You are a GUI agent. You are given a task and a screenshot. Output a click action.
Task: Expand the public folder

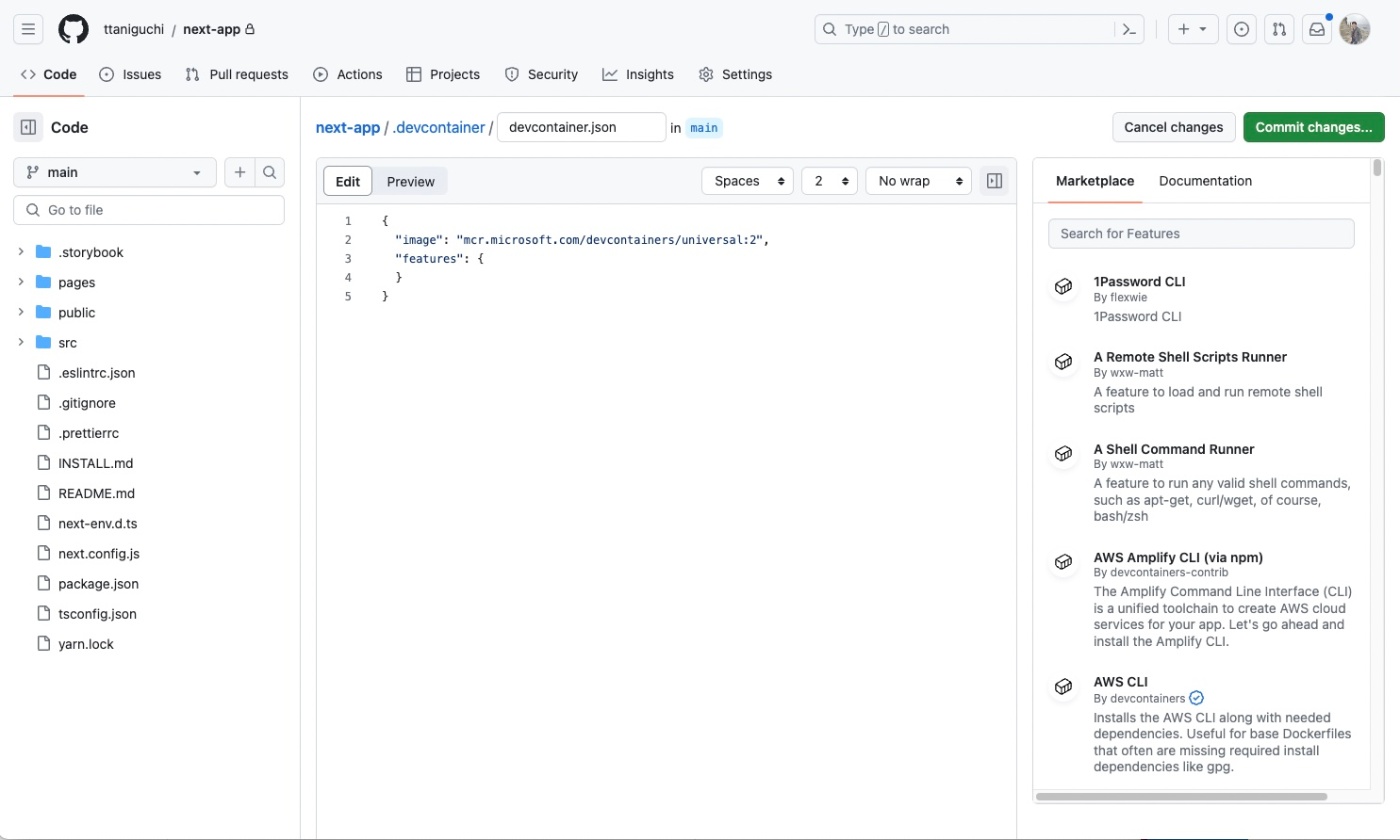[x=21, y=312]
